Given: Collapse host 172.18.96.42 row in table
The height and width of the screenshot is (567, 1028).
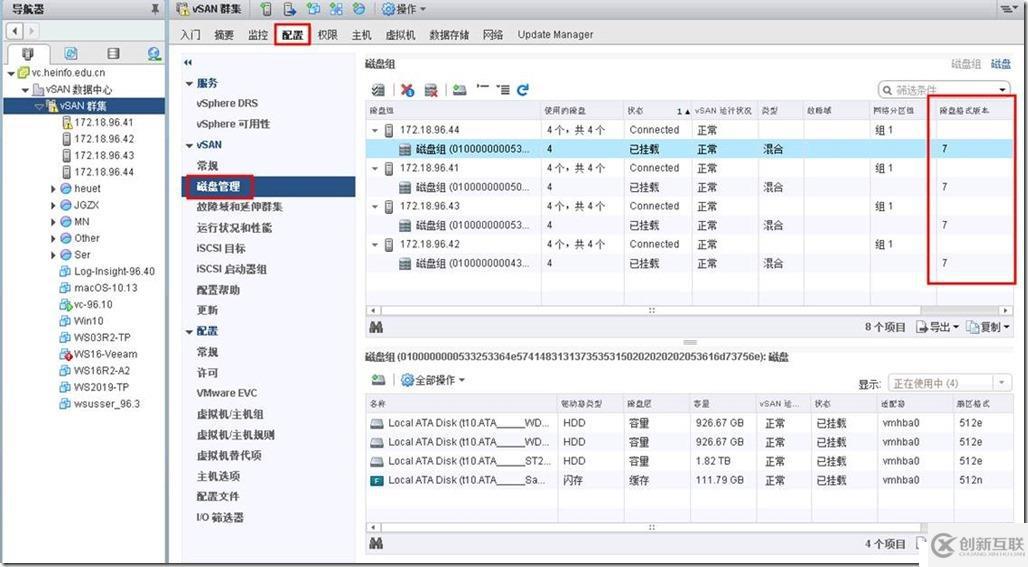Looking at the screenshot, I should tap(375, 244).
